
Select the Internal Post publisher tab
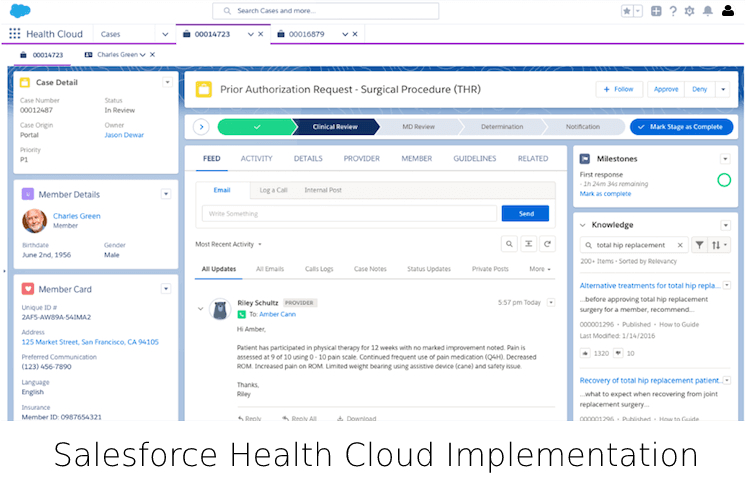click(323, 190)
